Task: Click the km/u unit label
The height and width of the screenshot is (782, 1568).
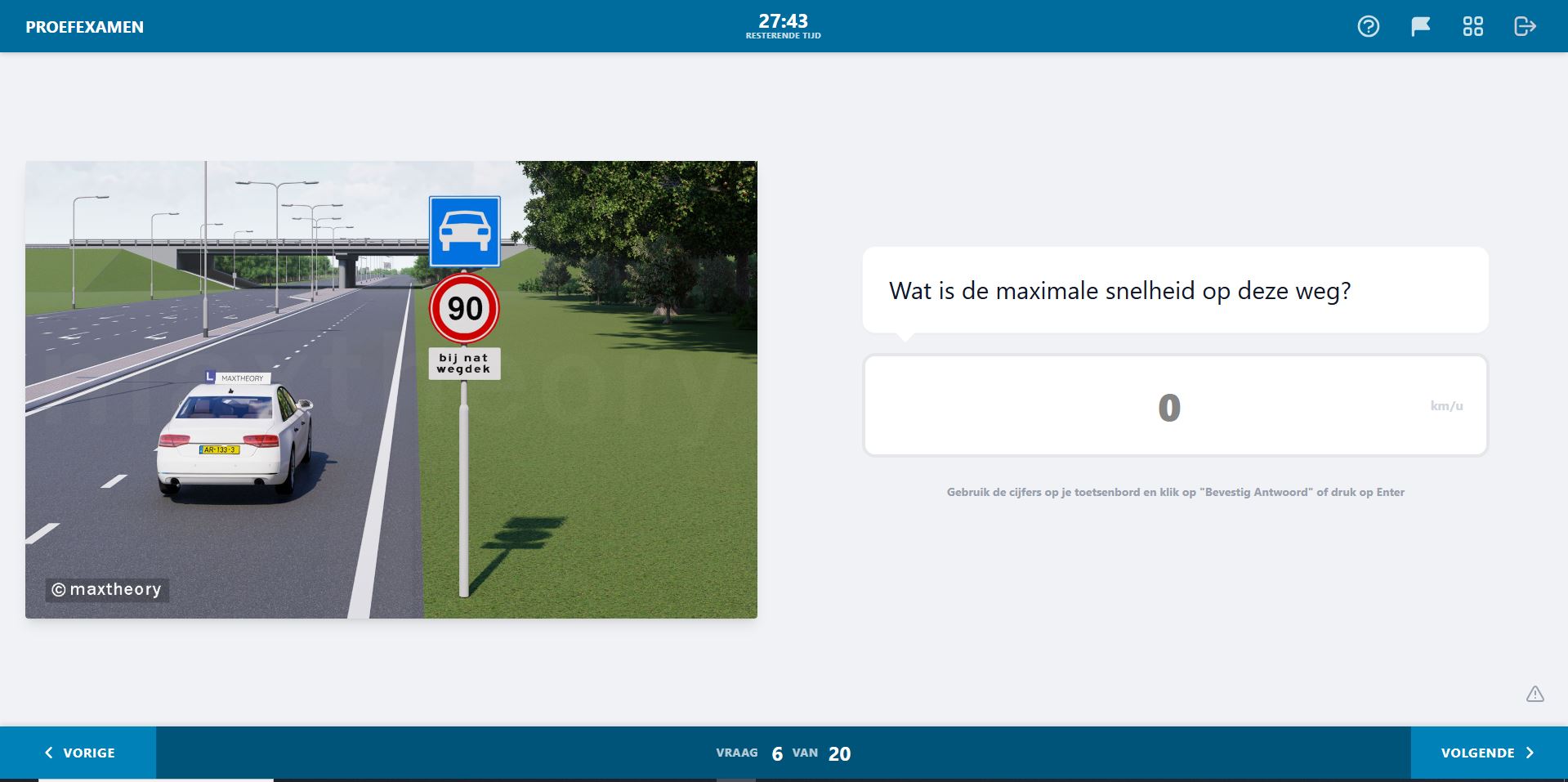Action: 1446,406
